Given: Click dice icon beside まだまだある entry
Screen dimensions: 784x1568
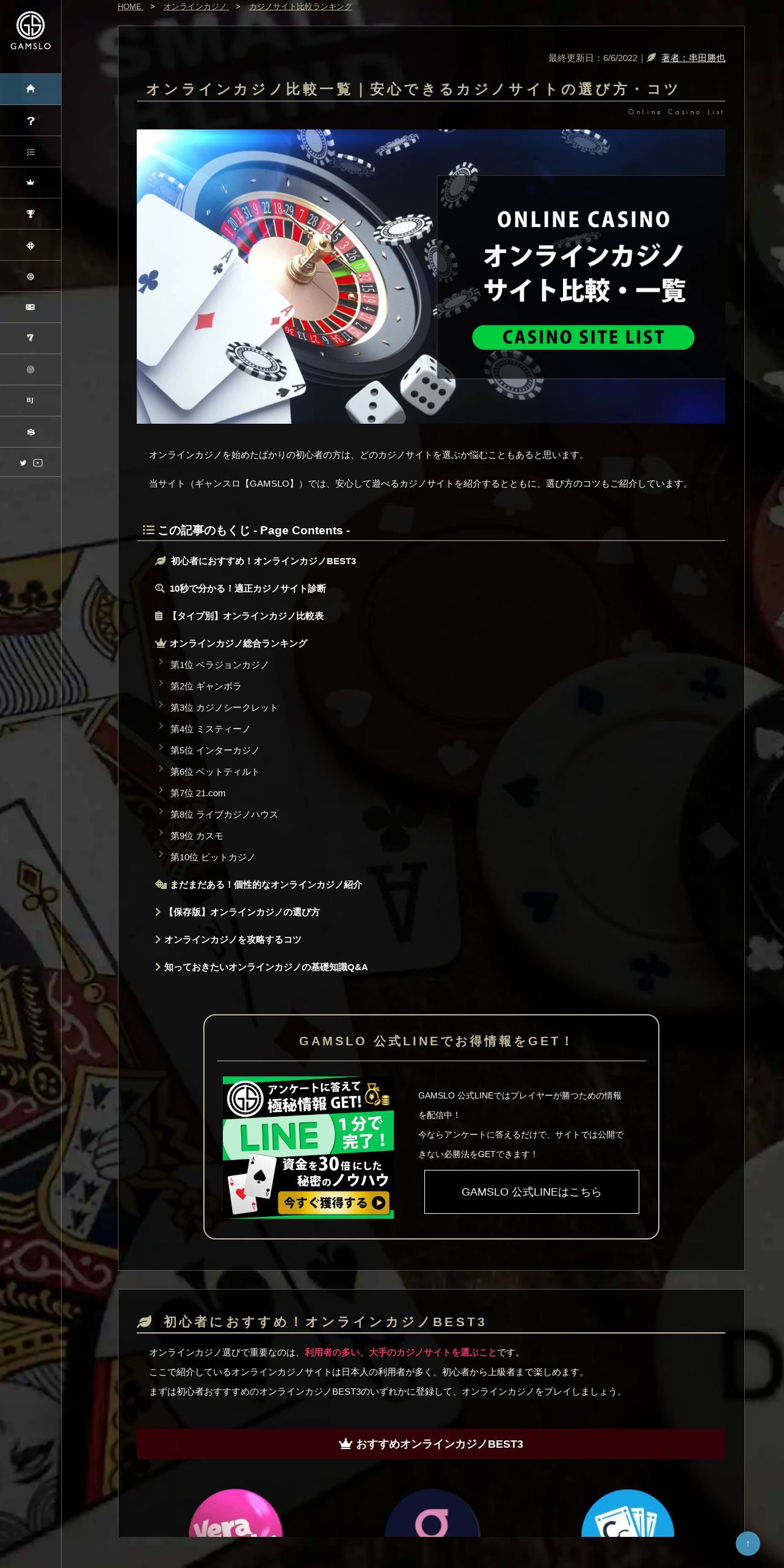Looking at the screenshot, I should 161,884.
